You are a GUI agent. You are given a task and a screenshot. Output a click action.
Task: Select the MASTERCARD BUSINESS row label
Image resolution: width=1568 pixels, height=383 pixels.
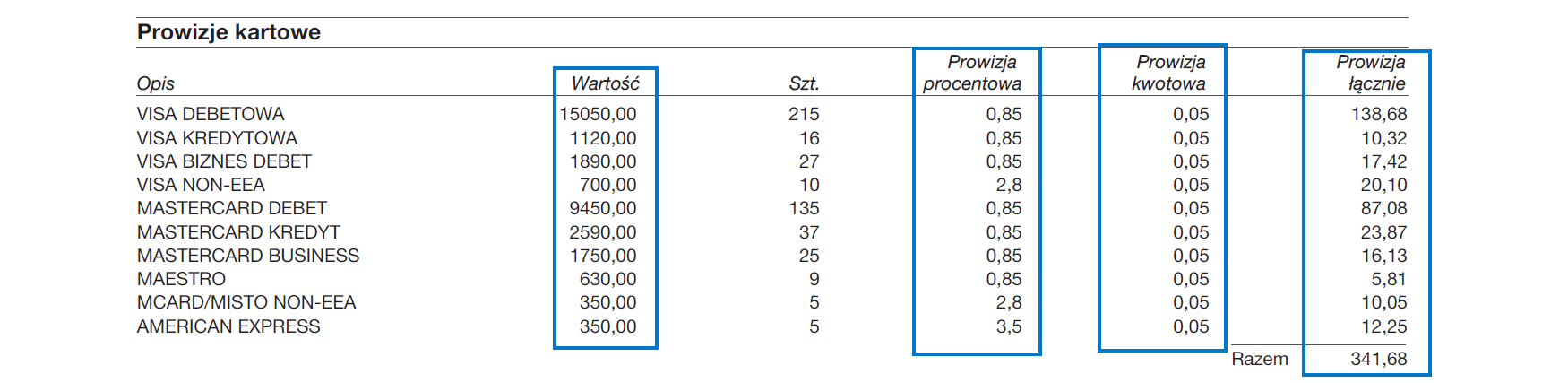pos(248,256)
